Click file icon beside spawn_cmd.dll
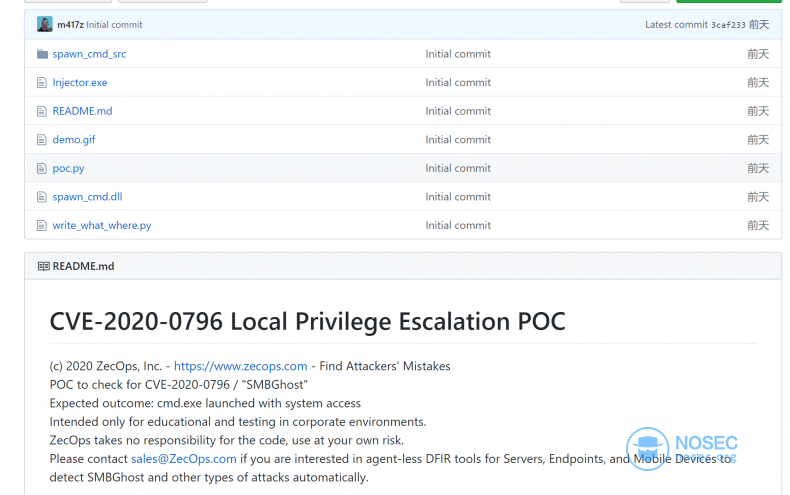Screen dimensions: 790x495 click(42, 197)
